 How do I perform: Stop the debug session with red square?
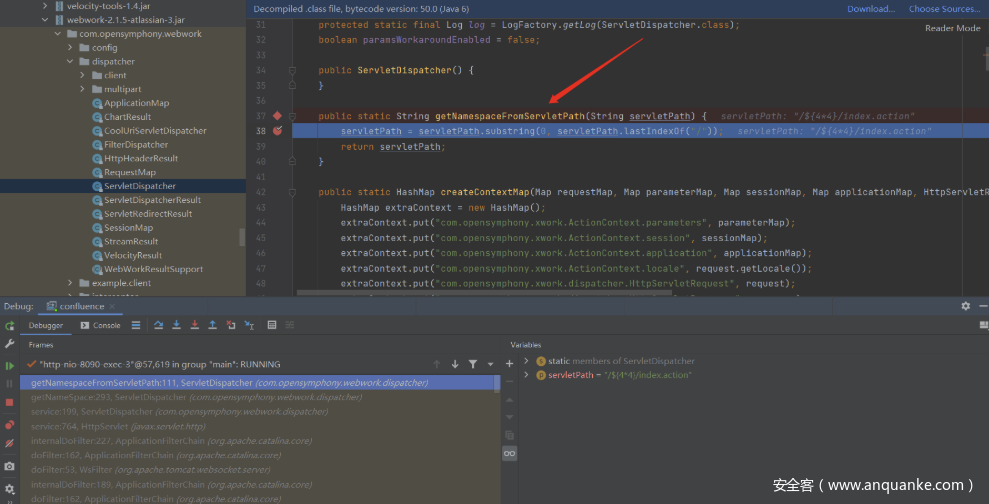[9, 402]
